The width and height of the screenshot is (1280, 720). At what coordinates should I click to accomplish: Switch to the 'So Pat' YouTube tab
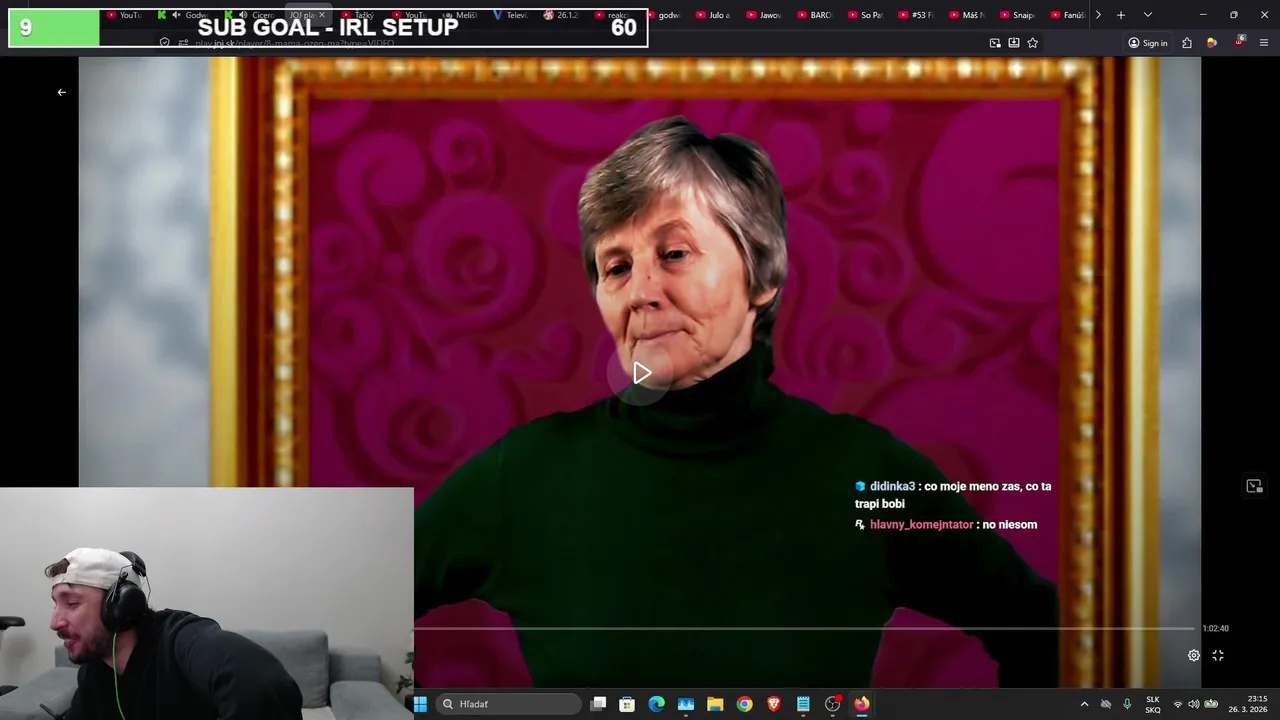click(866, 15)
